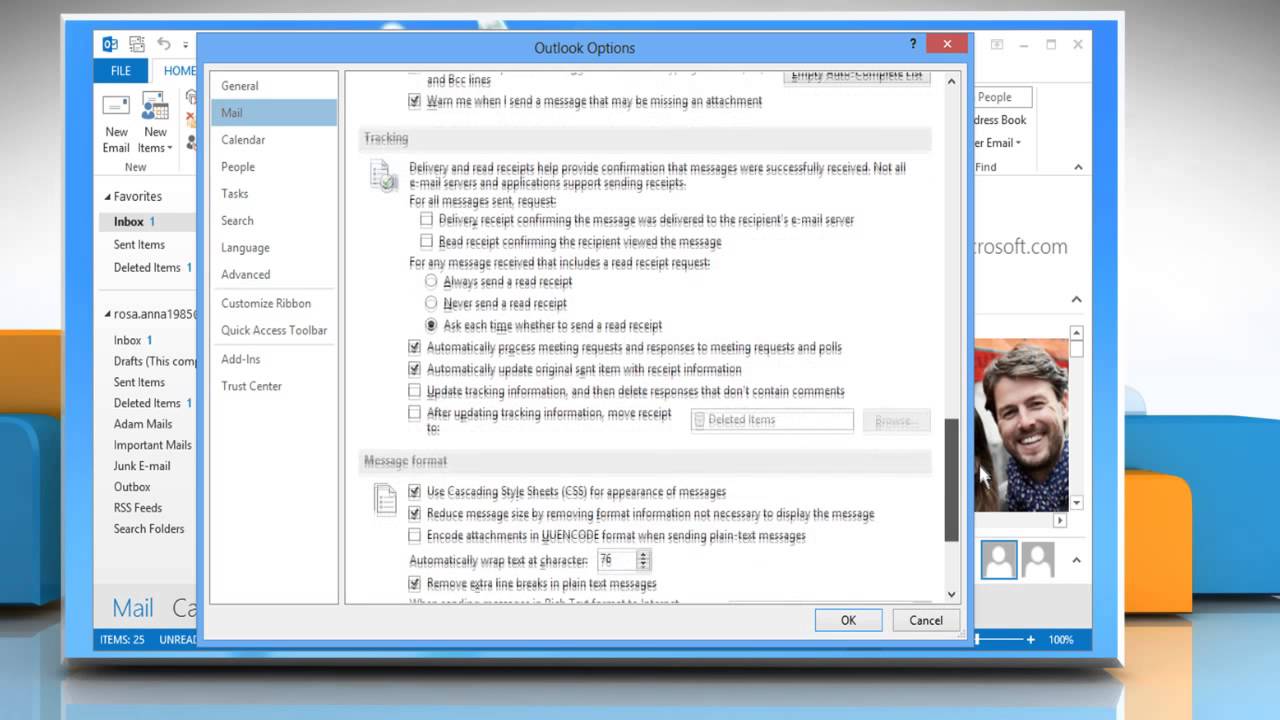Click scroll-down arrow of options panel
The image size is (1280, 720).
click(x=951, y=594)
